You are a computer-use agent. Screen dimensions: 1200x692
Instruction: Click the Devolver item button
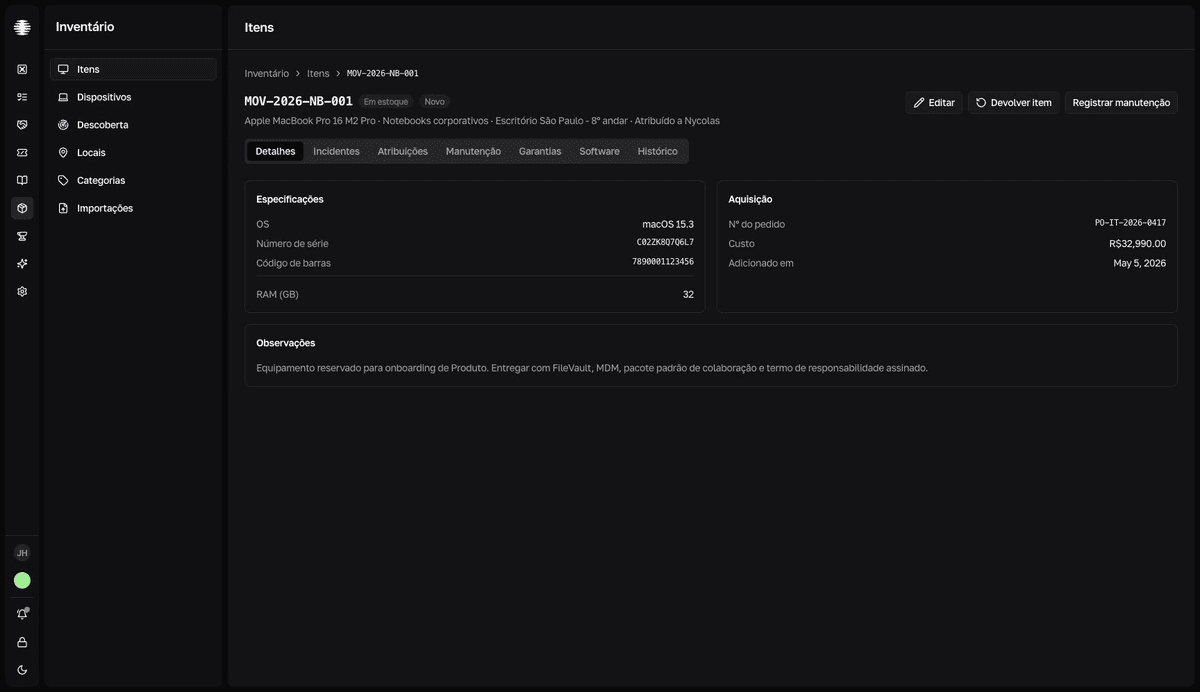click(x=1013, y=103)
